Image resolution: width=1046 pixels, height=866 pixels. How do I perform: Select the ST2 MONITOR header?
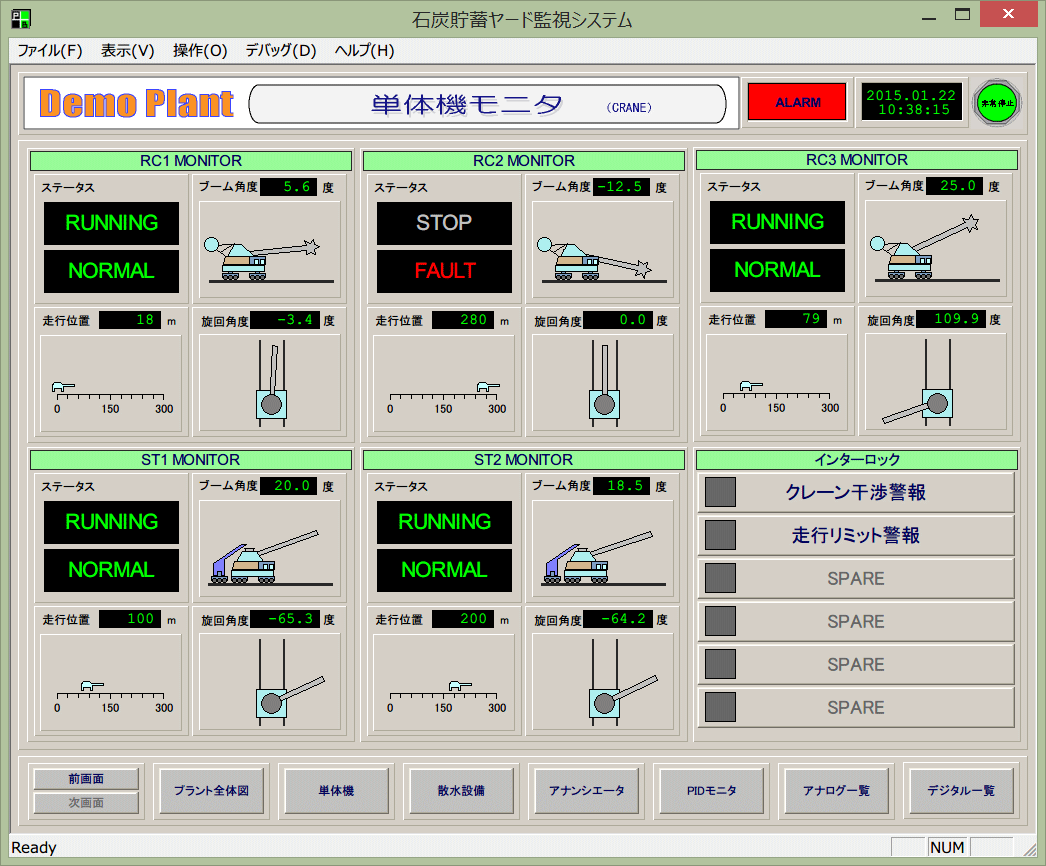524,460
